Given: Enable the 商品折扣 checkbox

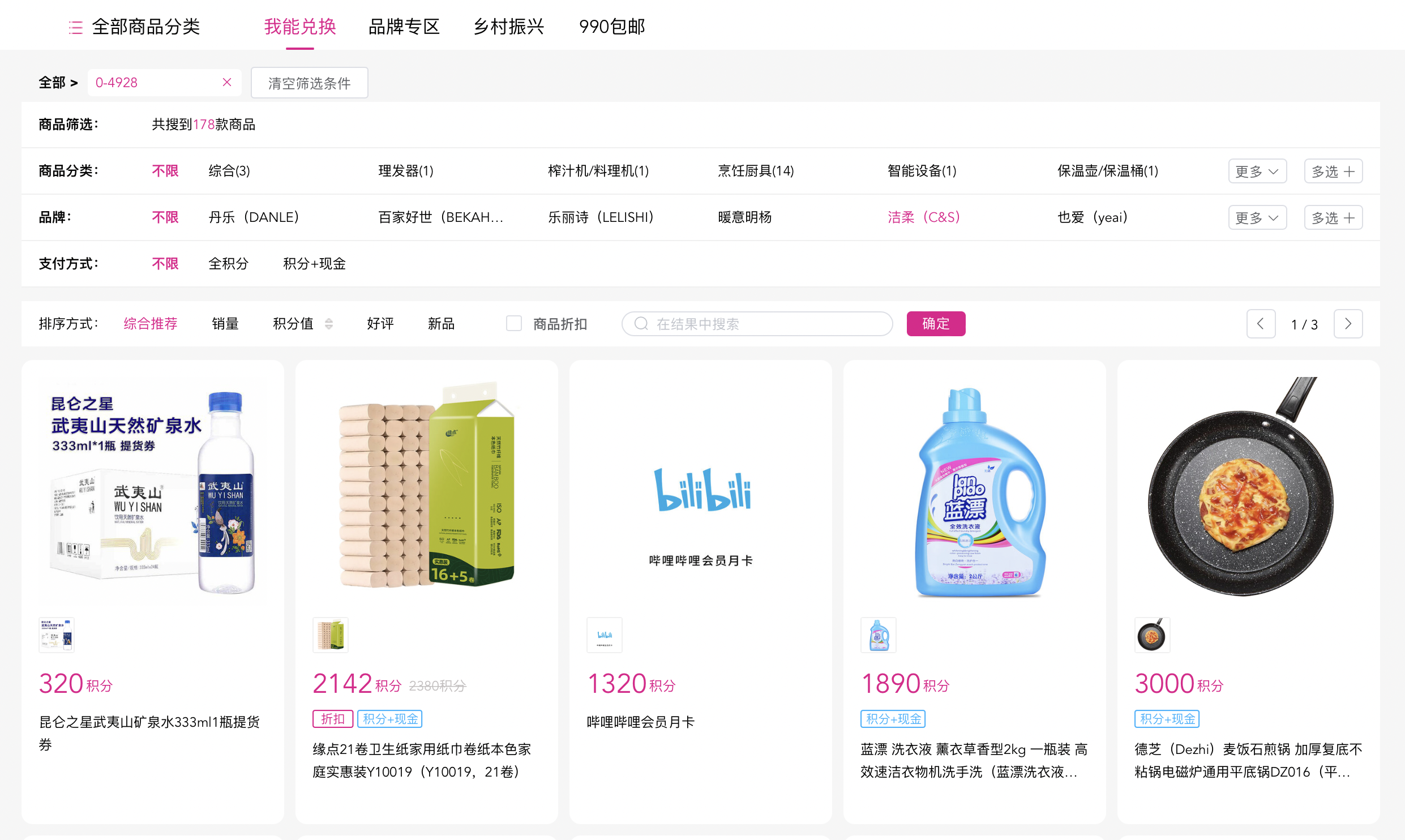Looking at the screenshot, I should pyautogui.click(x=513, y=324).
